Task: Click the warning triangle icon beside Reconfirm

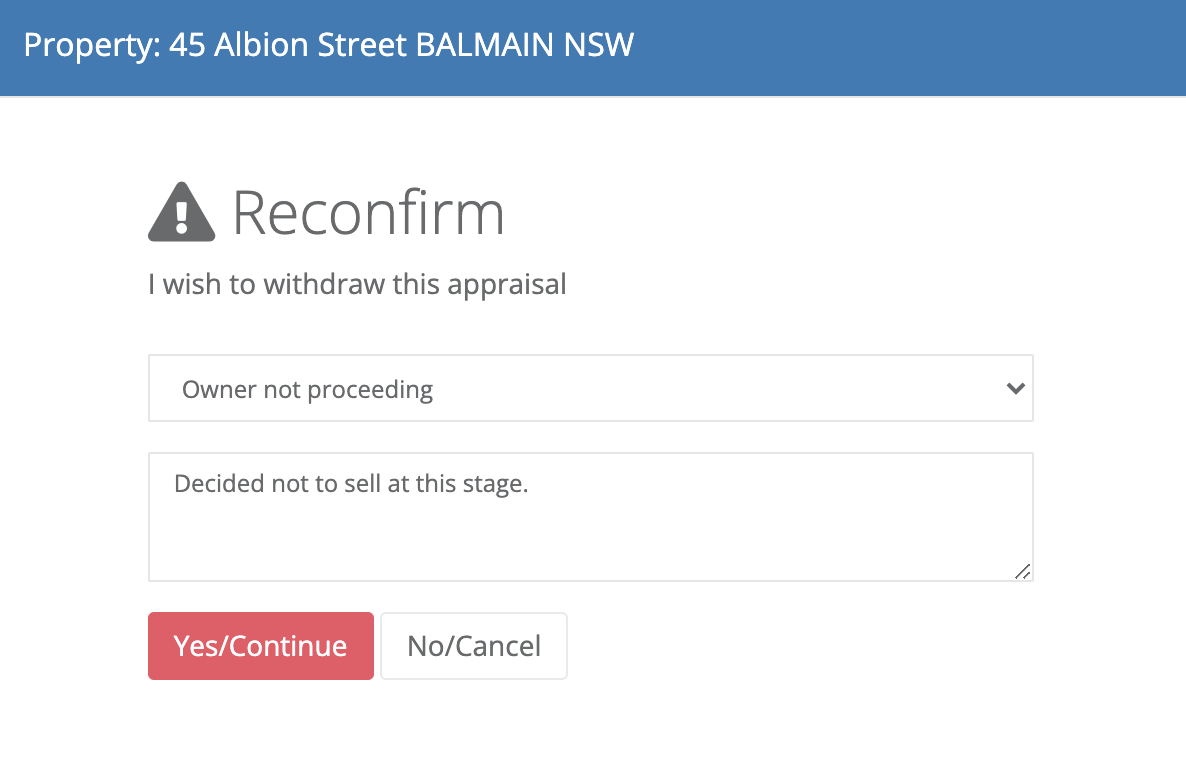Action: [182, 213]
